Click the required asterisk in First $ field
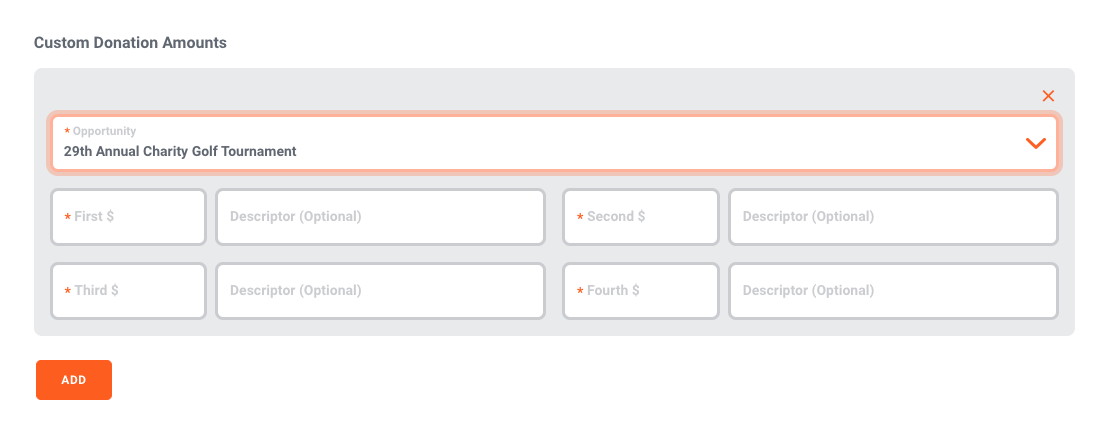Viewport: 1112px width, 427px height. click(67, 218)
